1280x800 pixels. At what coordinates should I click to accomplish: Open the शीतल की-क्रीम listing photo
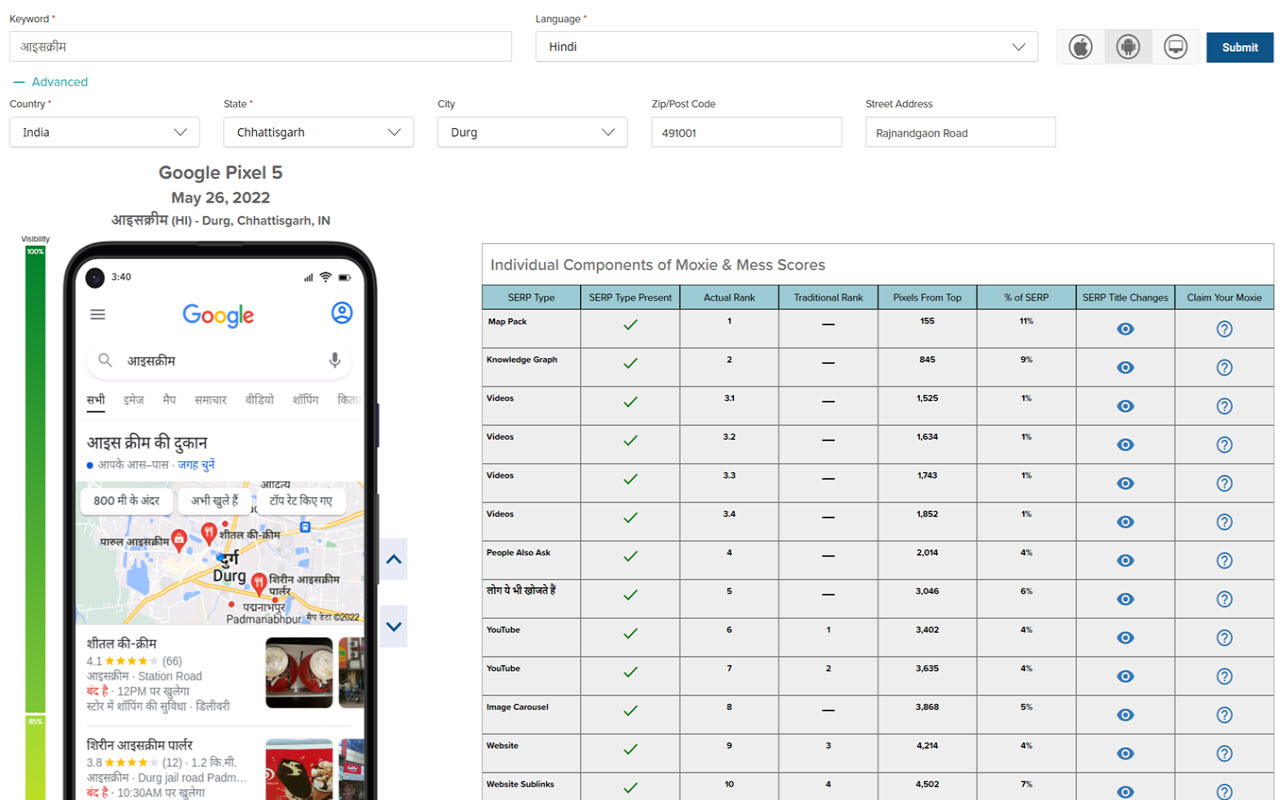[299, 673]
